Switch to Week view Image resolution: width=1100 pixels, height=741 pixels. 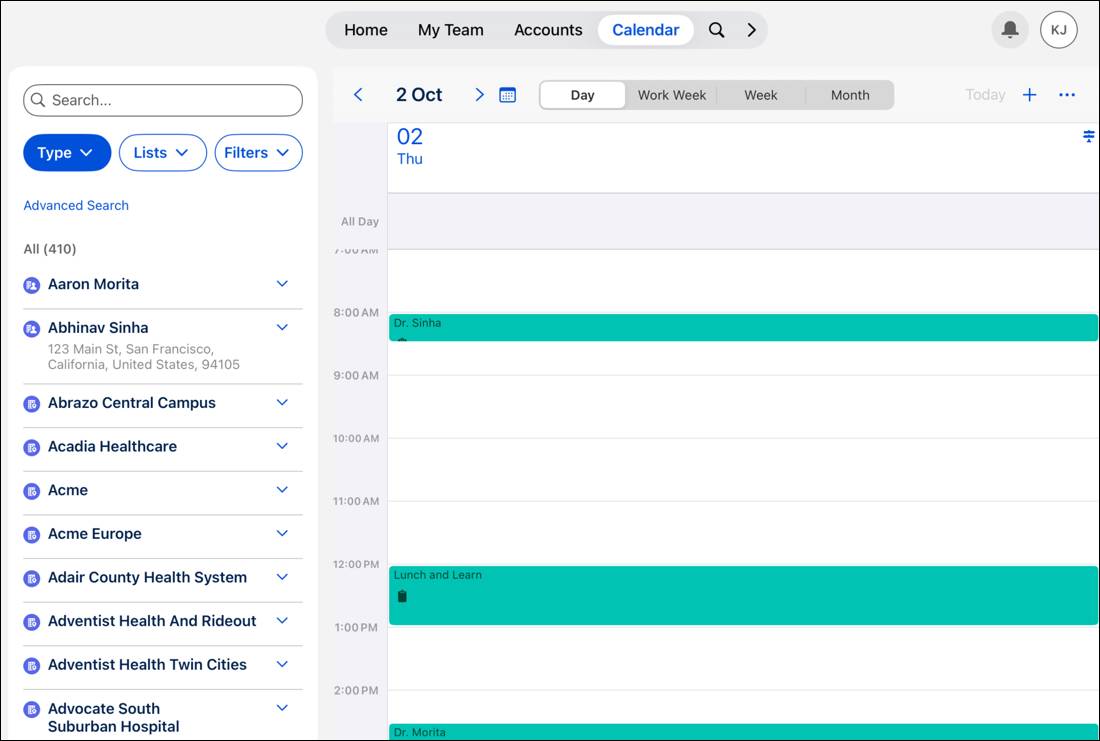click(760, 95)
